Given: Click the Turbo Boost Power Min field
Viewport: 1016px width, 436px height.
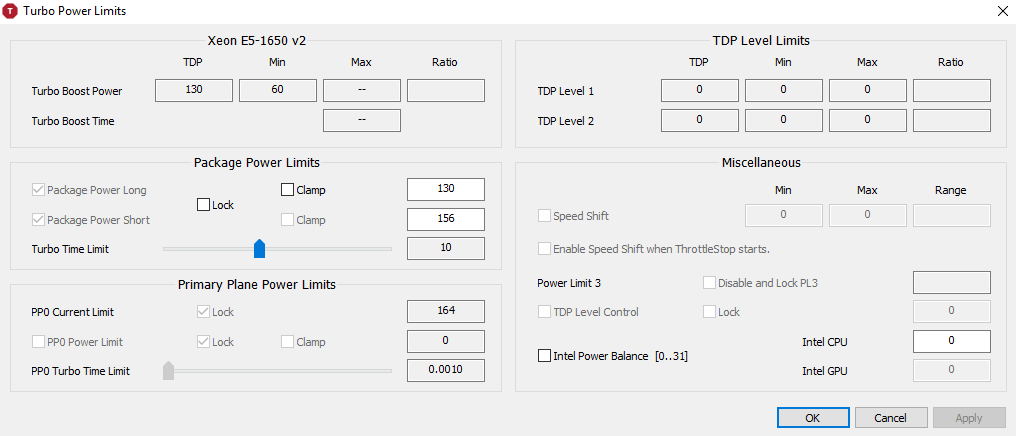Looking at the screenshot, I should pyautogui.click(x=278, y=91).
